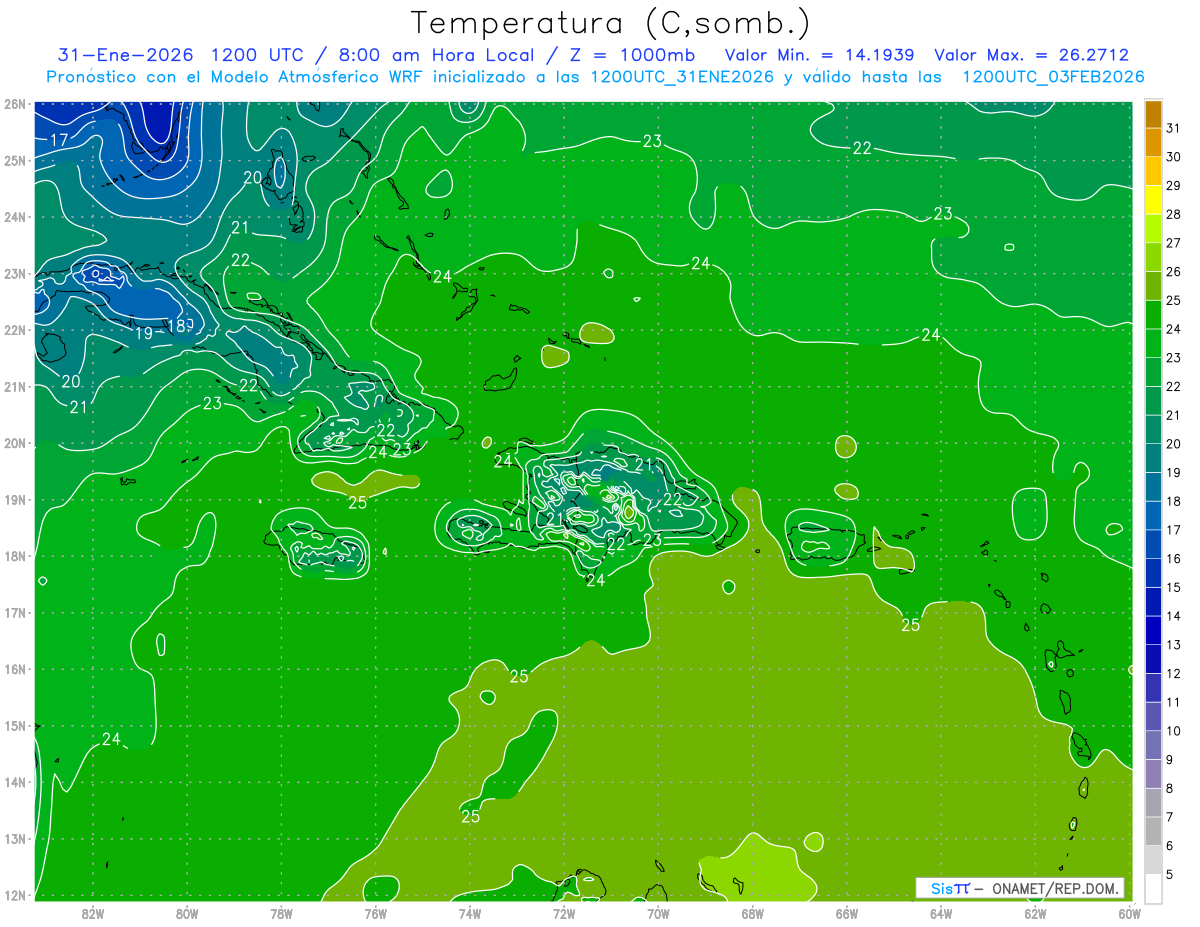Pick the blue legend swatch between 16 and 17
Screen dimensions: 1200x927
[1153, 544]
